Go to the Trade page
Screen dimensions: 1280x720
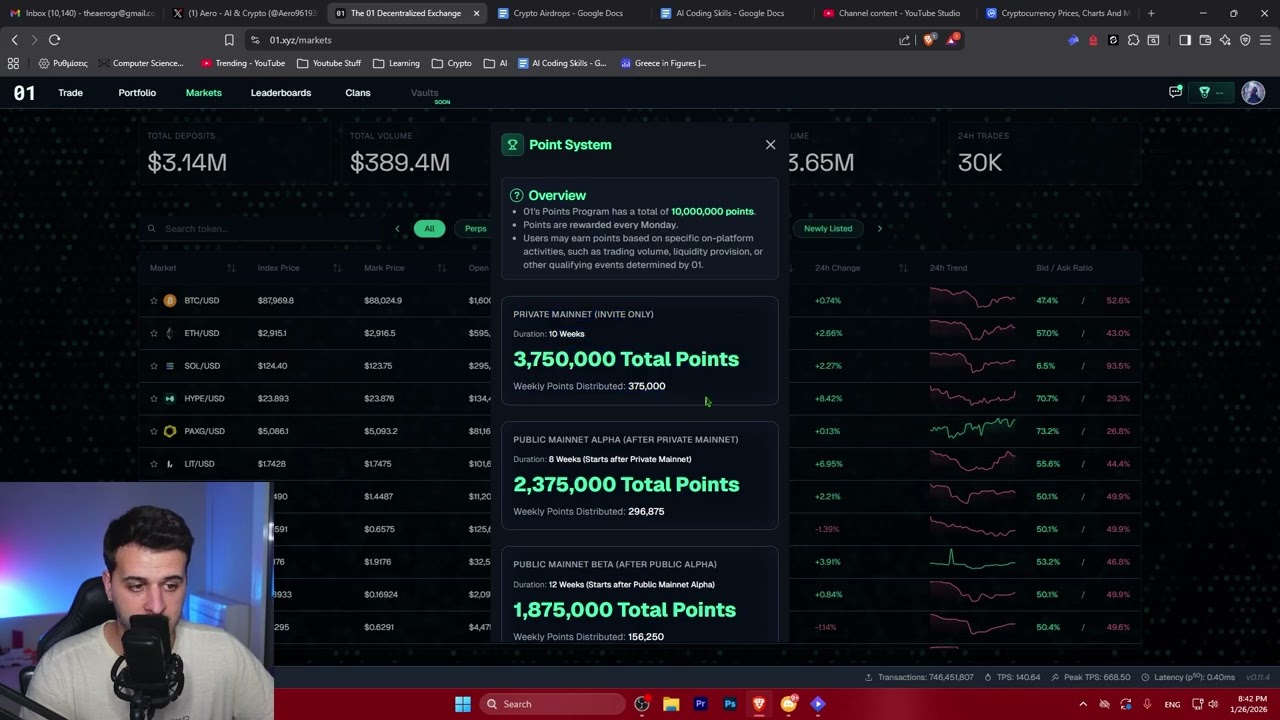70,93
